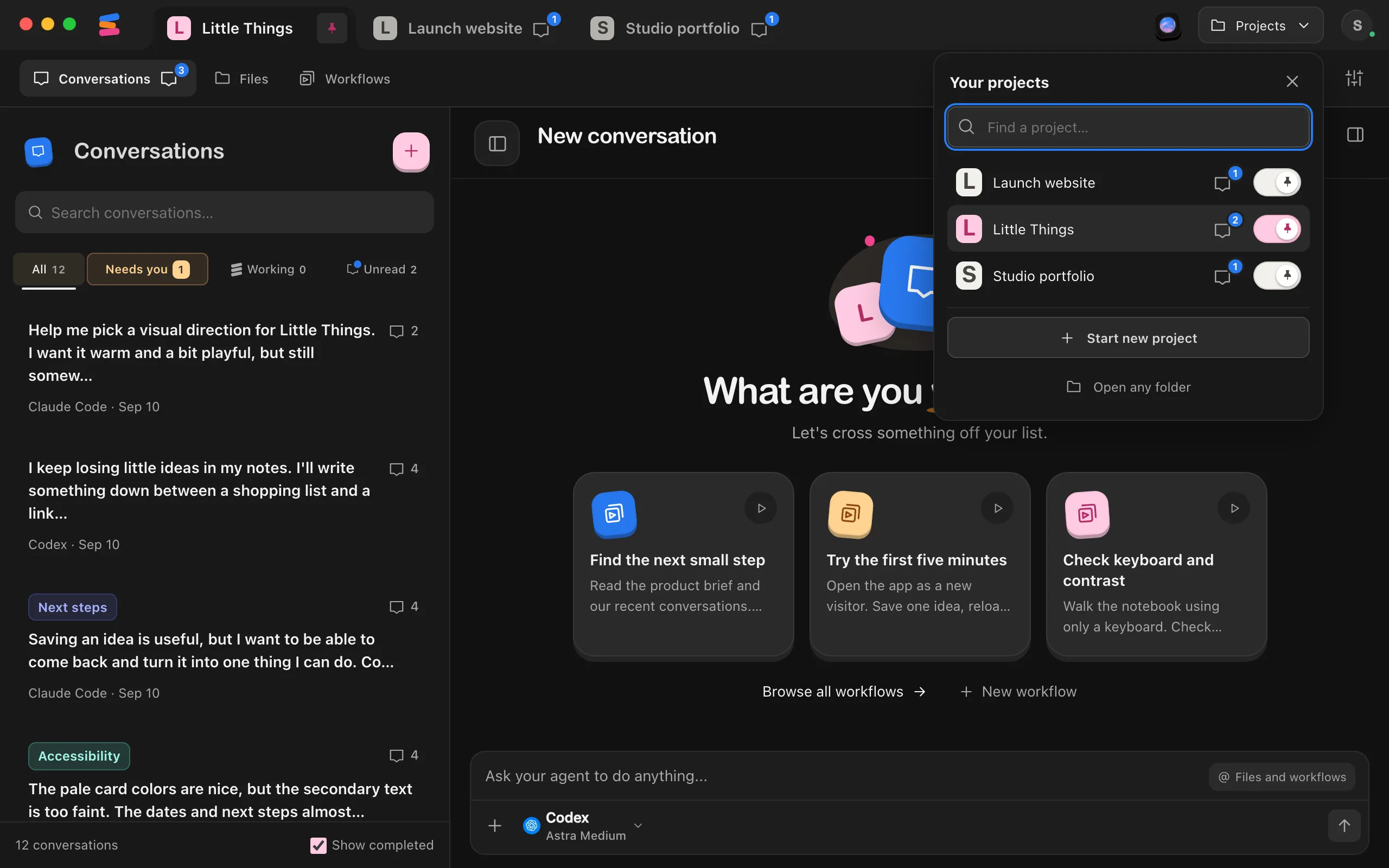
Task: Click Open any folder
Action: (1128, 387)
